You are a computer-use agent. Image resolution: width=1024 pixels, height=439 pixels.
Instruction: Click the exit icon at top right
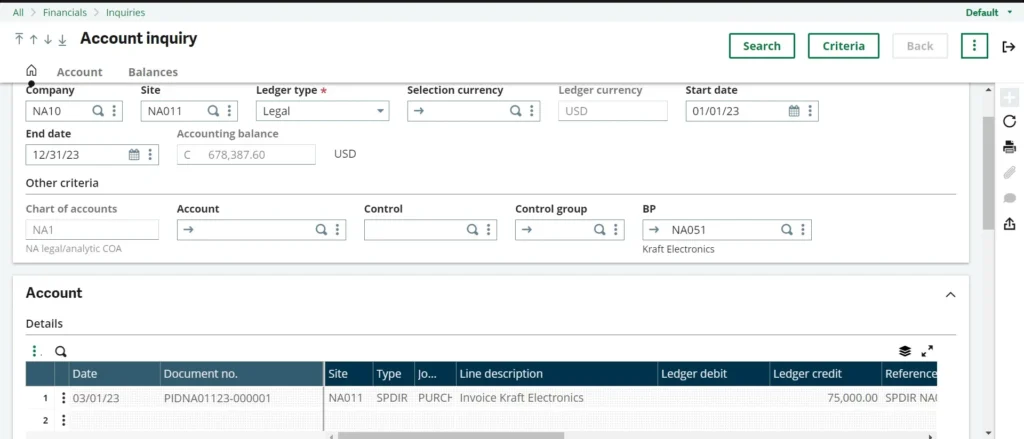click(1009, 46)
